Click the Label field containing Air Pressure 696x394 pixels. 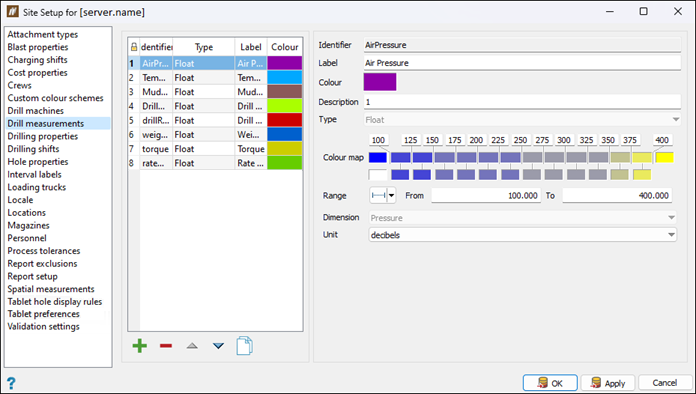tap(522, 63)
